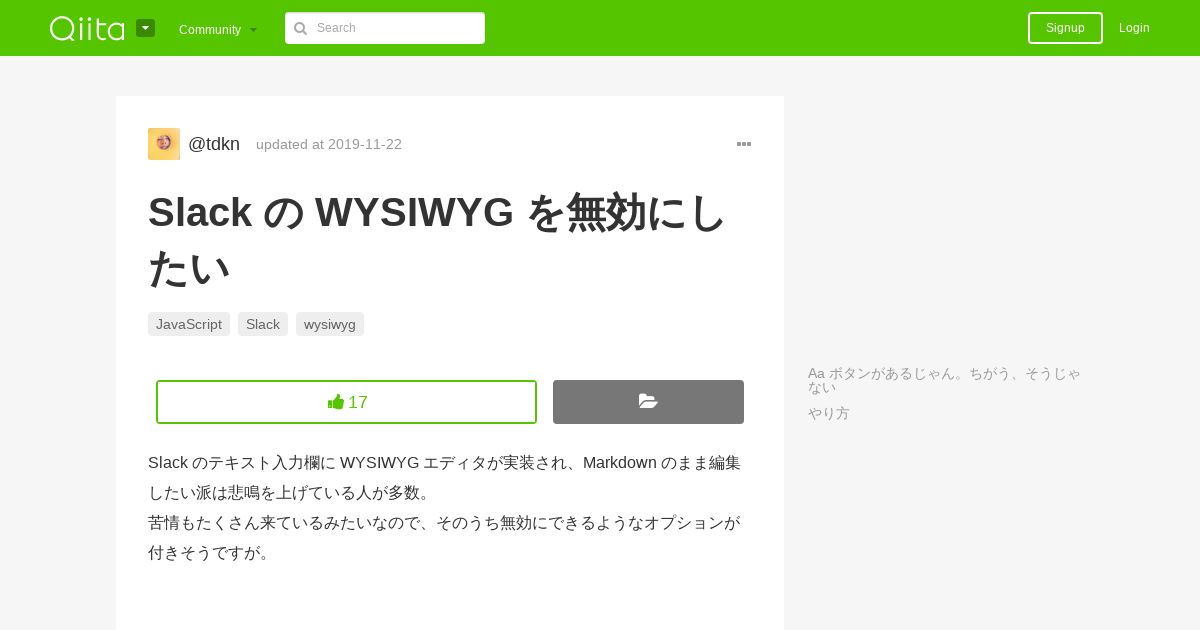Click the Signup button

1065,28
